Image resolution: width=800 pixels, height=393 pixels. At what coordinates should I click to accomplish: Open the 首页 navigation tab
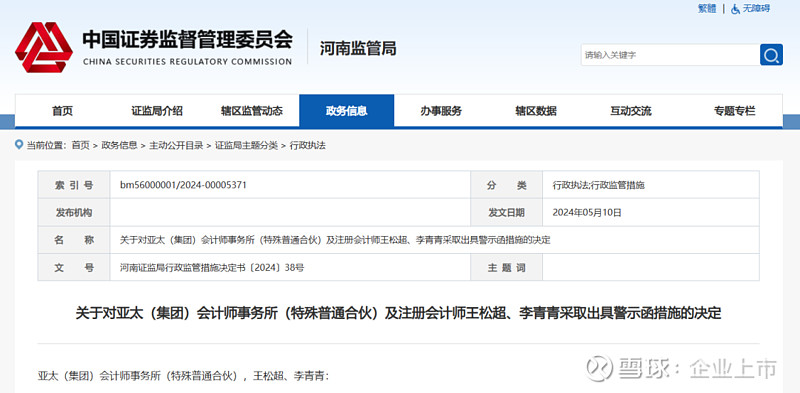pos(62,111)
